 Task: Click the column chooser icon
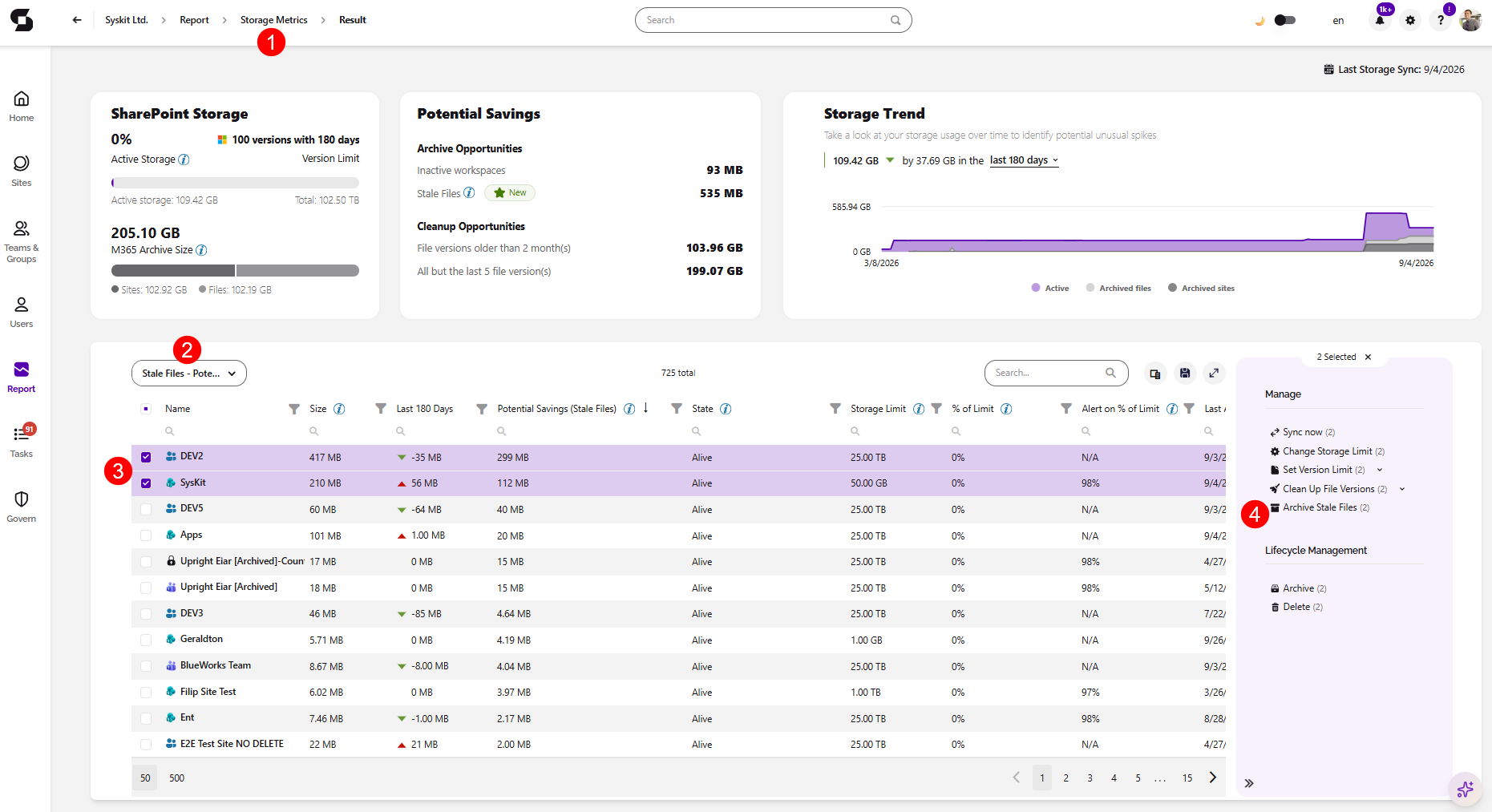point(1154,374)
